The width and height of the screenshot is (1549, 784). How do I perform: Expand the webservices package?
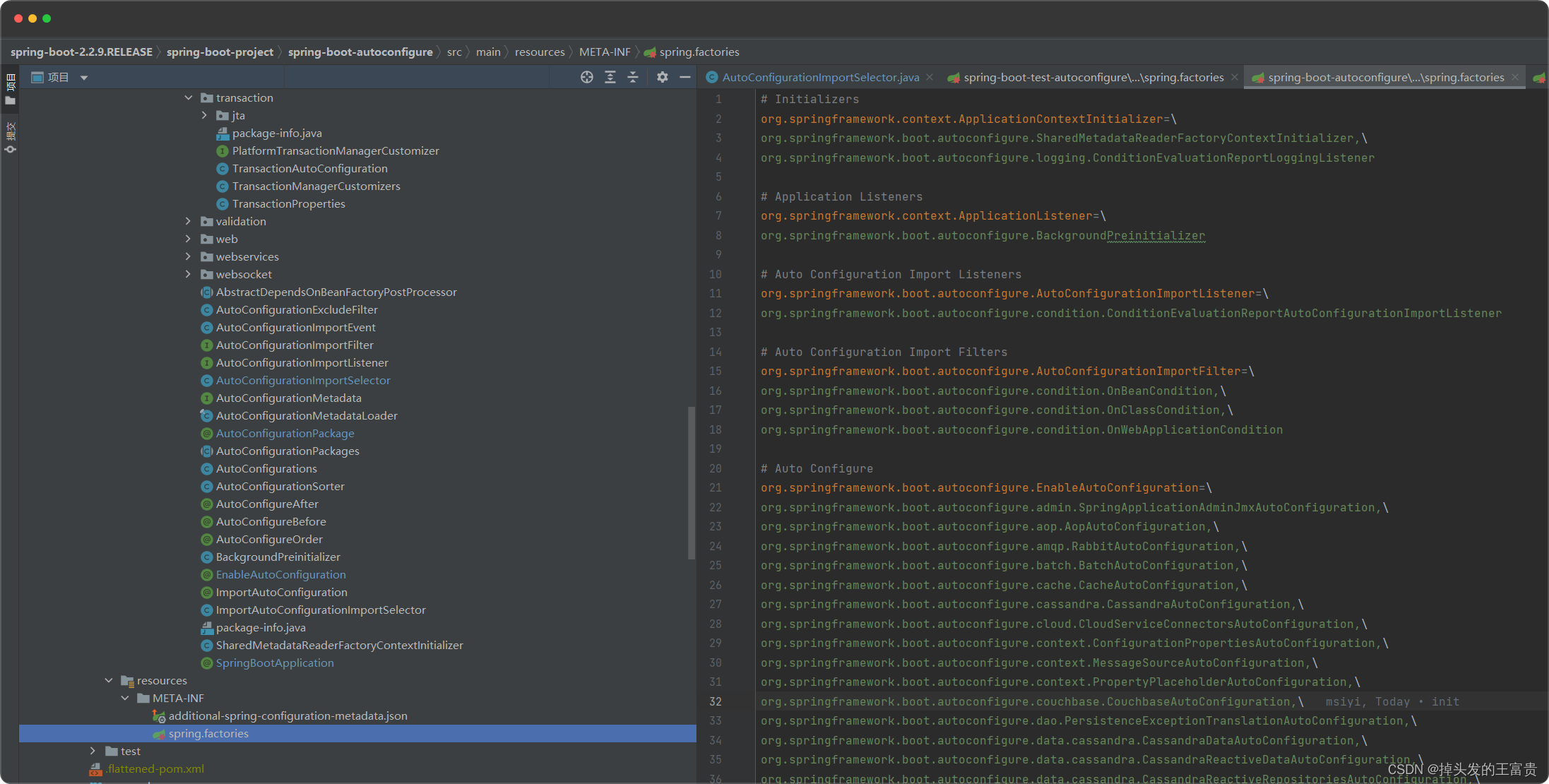tap(189, 256)
